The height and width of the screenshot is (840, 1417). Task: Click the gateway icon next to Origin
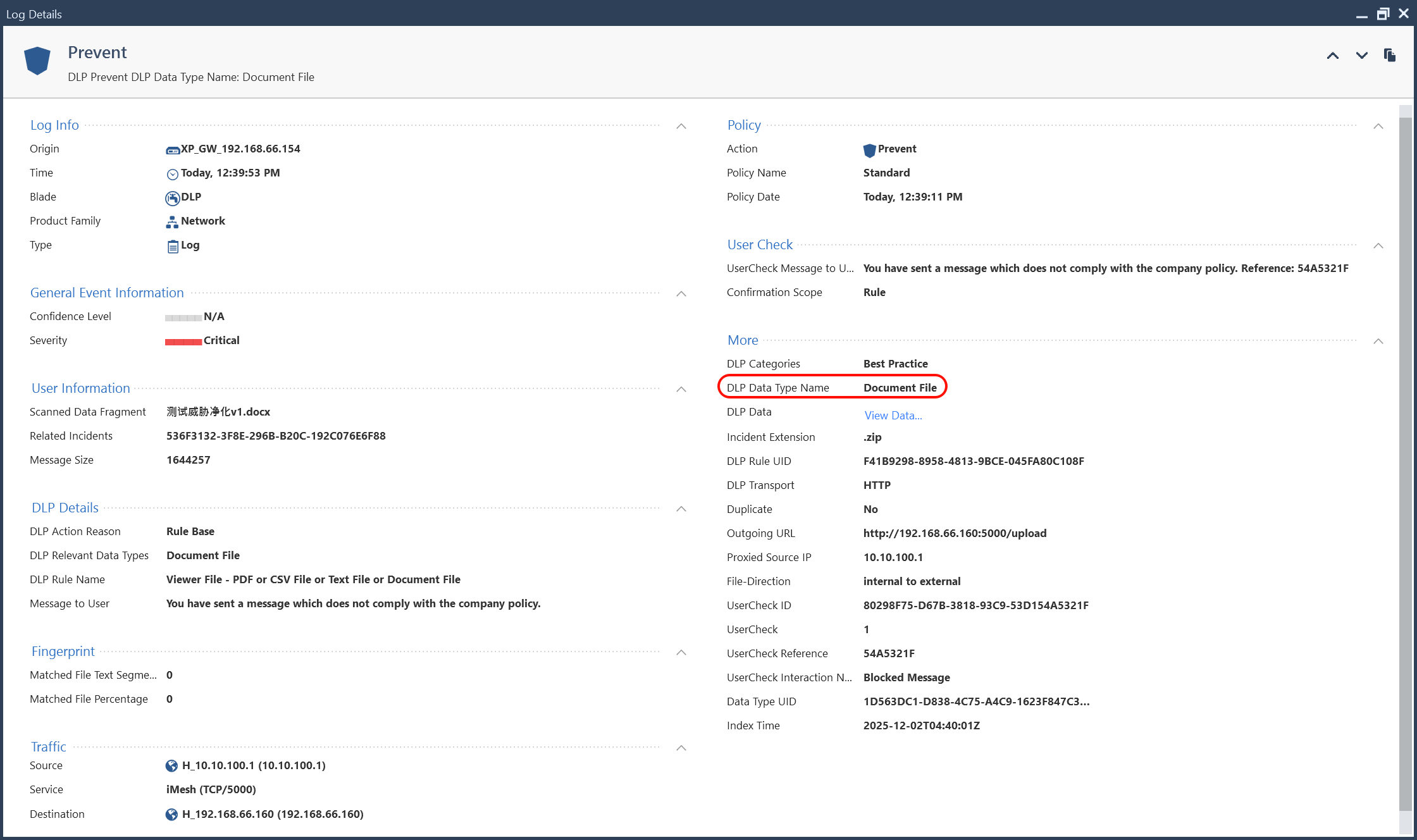(172, 149)
